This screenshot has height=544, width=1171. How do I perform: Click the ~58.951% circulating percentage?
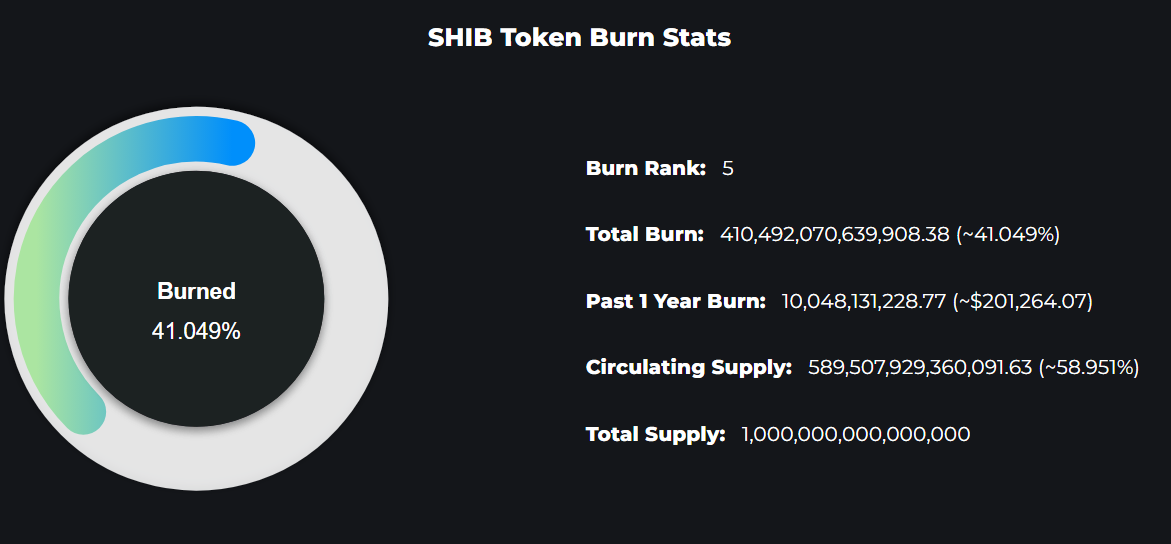coord(1089,368)
